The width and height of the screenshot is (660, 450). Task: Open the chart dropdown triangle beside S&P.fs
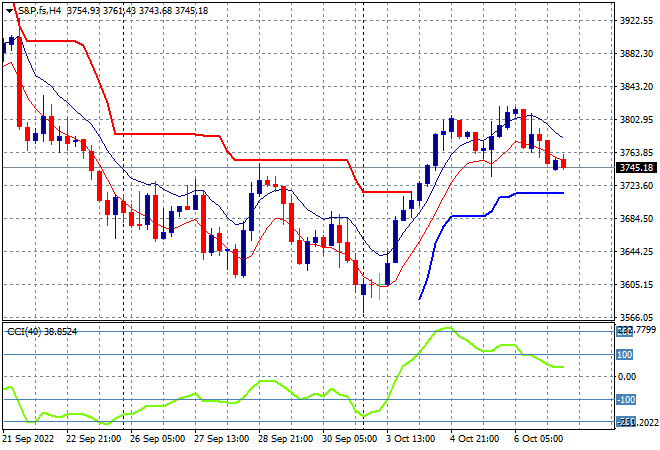click(9, 11)
